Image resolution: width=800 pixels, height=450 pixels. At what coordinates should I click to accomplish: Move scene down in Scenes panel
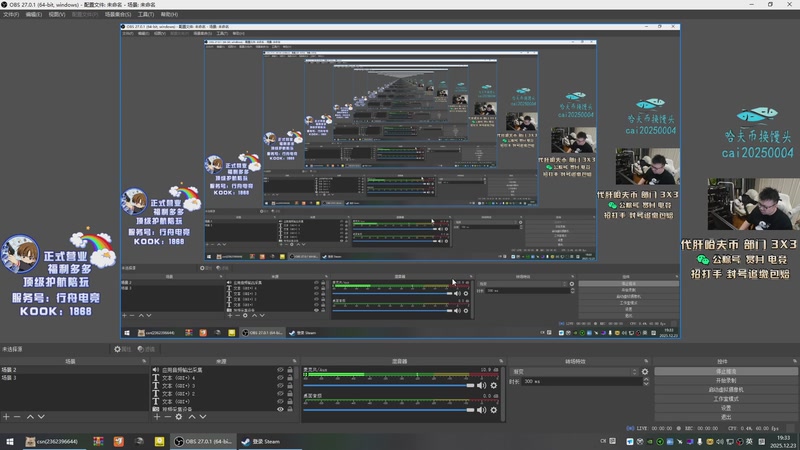pyautogui.click(x=41, y=417)
